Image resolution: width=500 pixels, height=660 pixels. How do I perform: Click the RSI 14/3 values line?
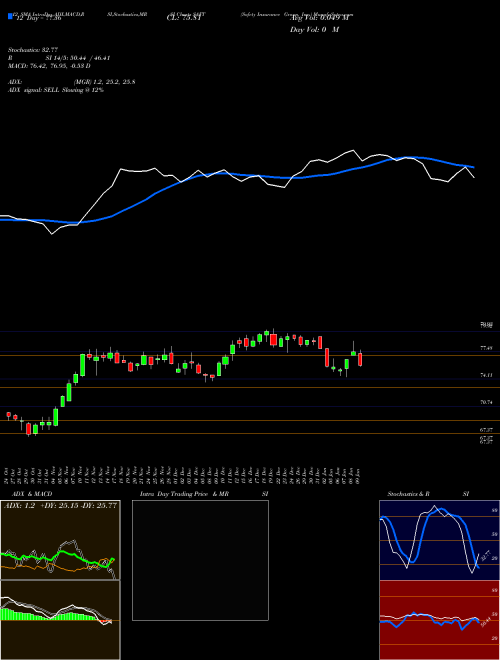click(x=59, y=58)
